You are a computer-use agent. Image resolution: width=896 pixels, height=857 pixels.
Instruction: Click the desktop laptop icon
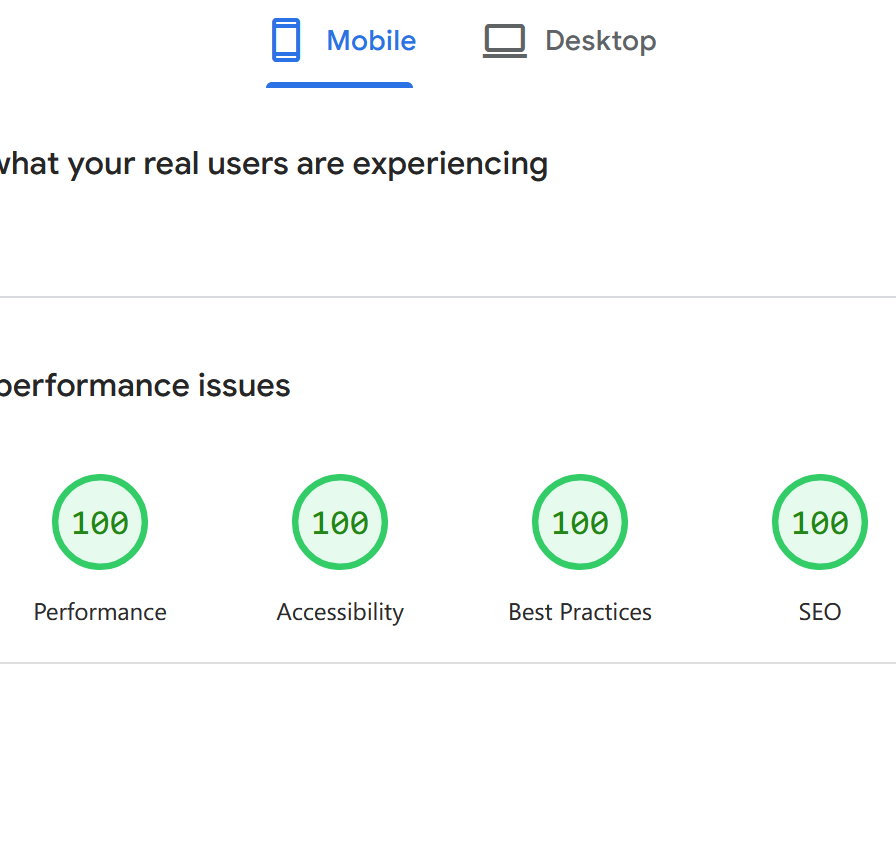[x=505, y=41]
